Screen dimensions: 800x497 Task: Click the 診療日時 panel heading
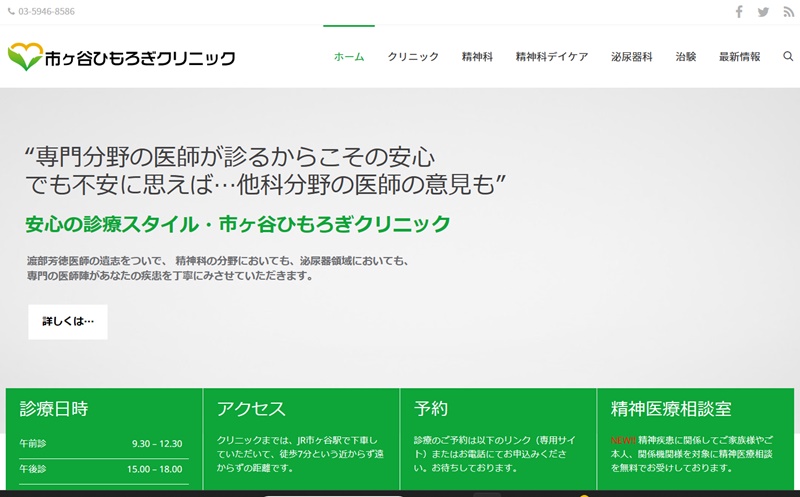[54, 409]
